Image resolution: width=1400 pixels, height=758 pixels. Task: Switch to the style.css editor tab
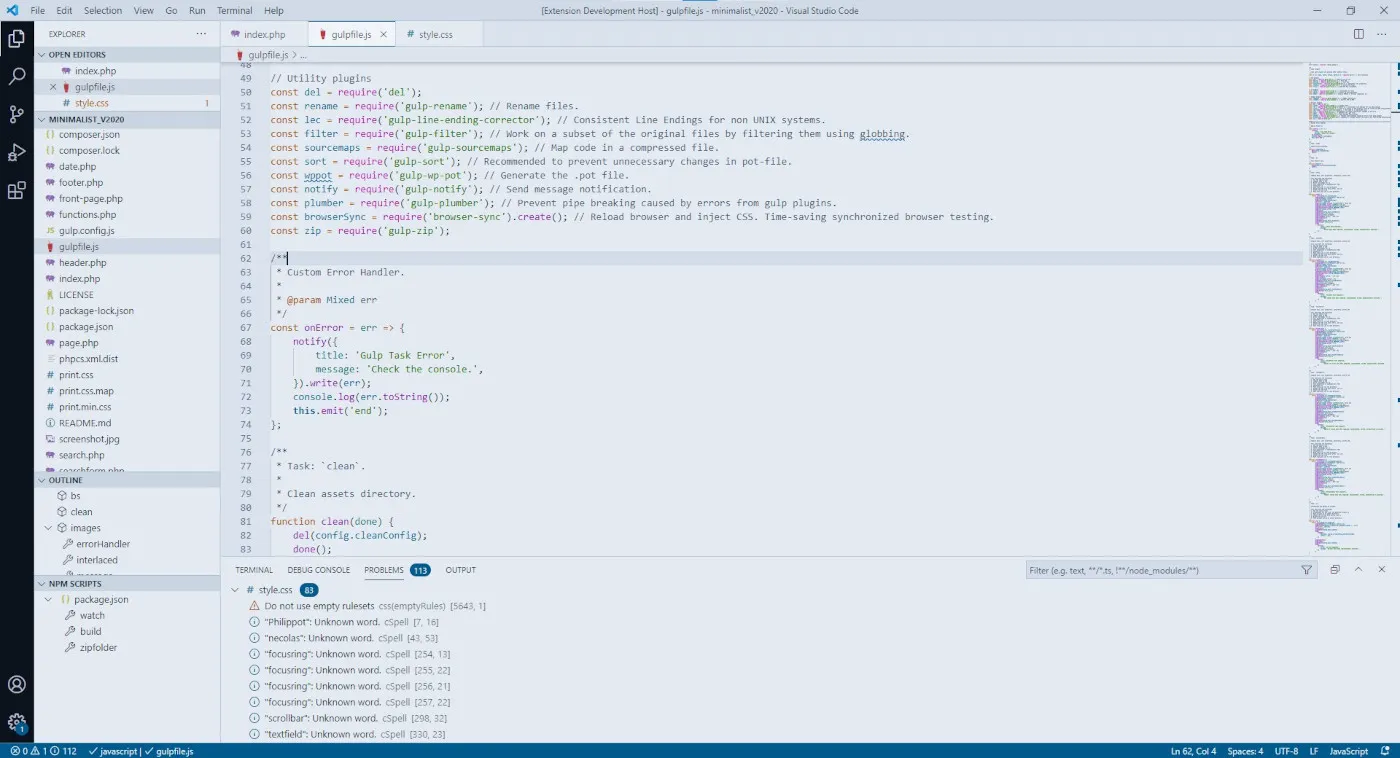435,34
